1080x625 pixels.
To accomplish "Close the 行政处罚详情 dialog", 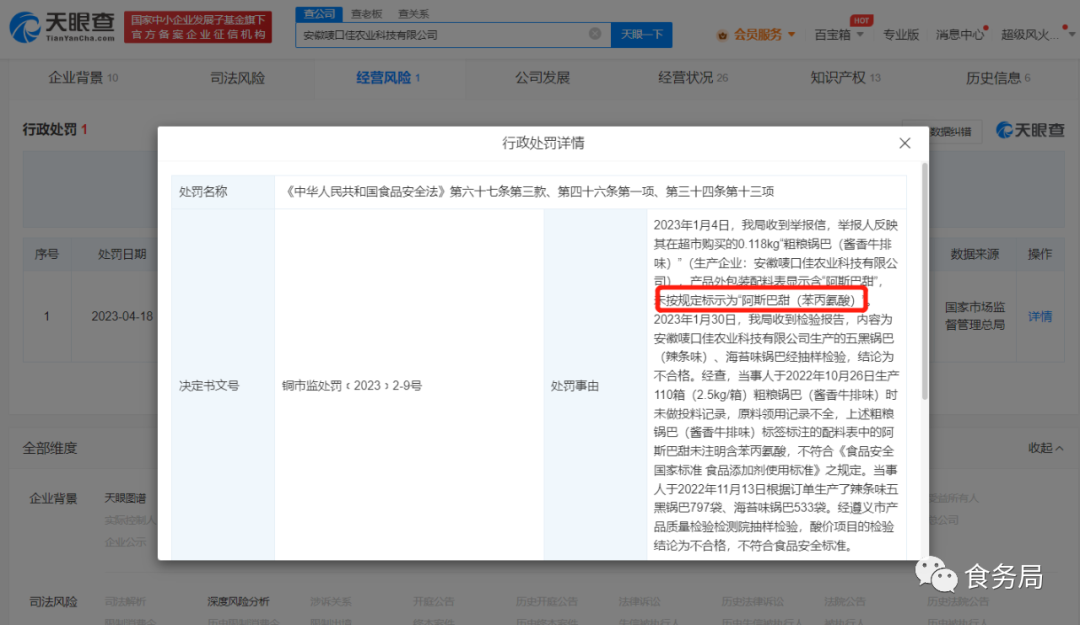I will tap(904, 143).
